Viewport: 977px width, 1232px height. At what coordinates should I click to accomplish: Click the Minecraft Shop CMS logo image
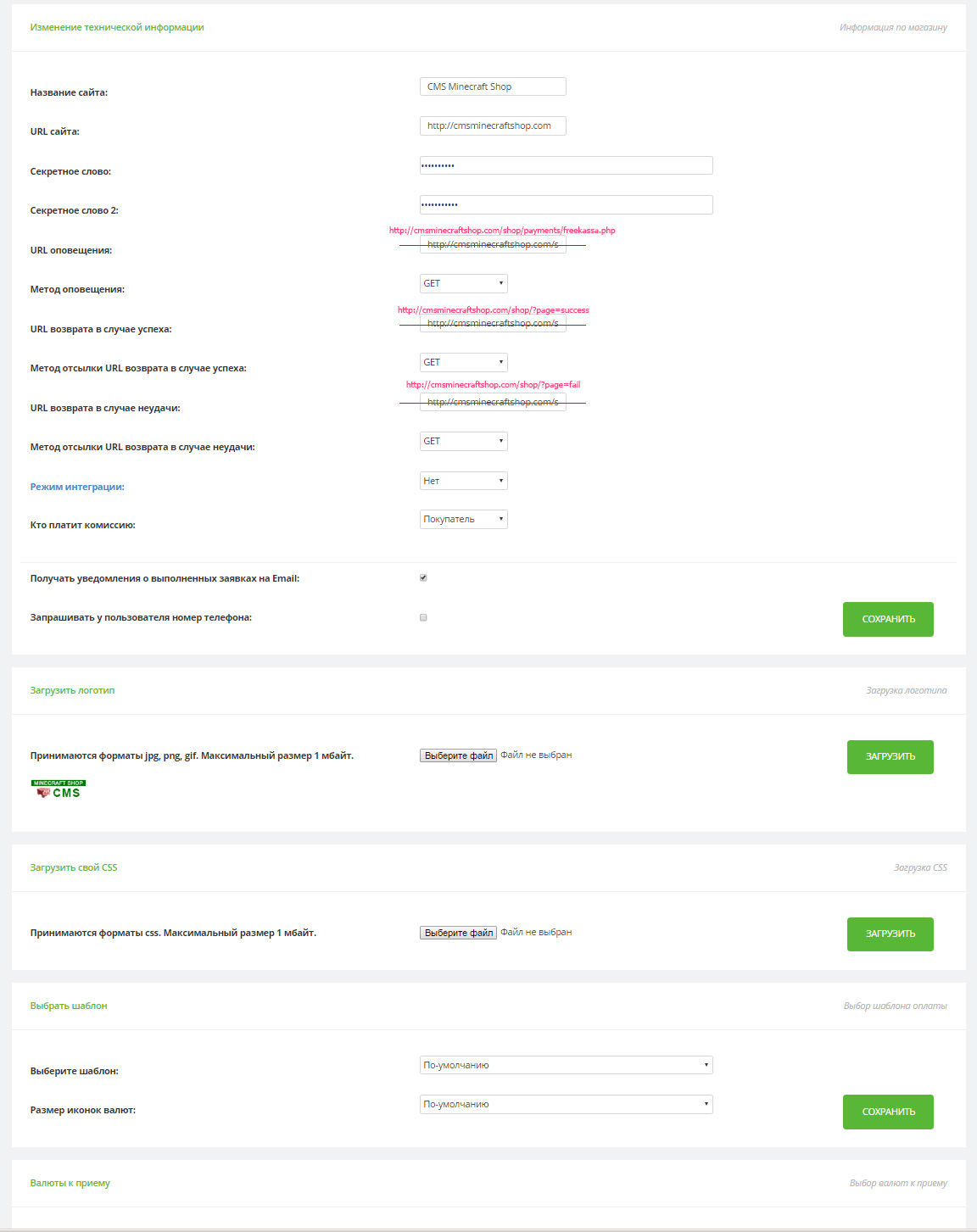59,789
